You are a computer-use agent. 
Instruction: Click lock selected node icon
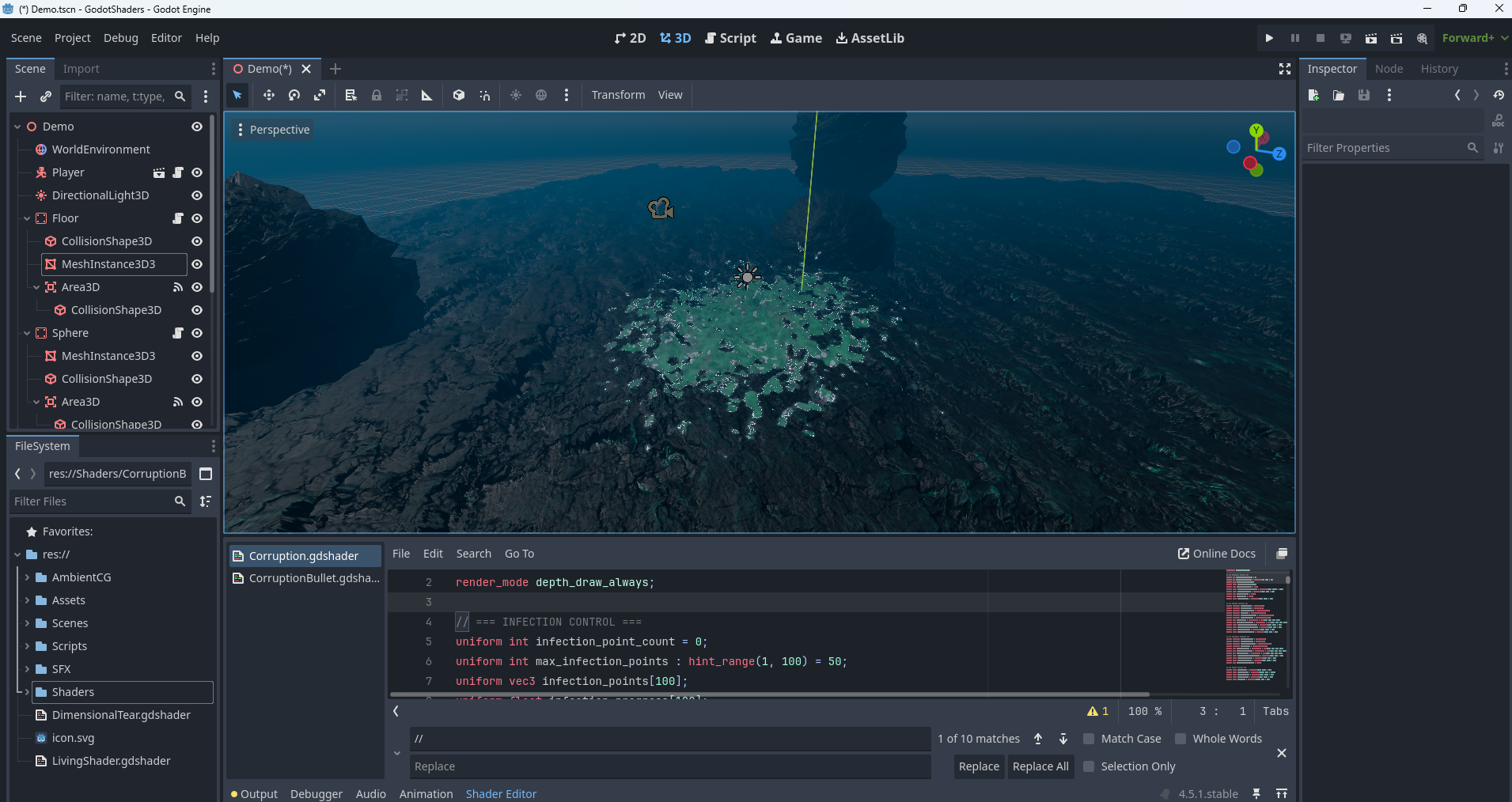point(377,95)
